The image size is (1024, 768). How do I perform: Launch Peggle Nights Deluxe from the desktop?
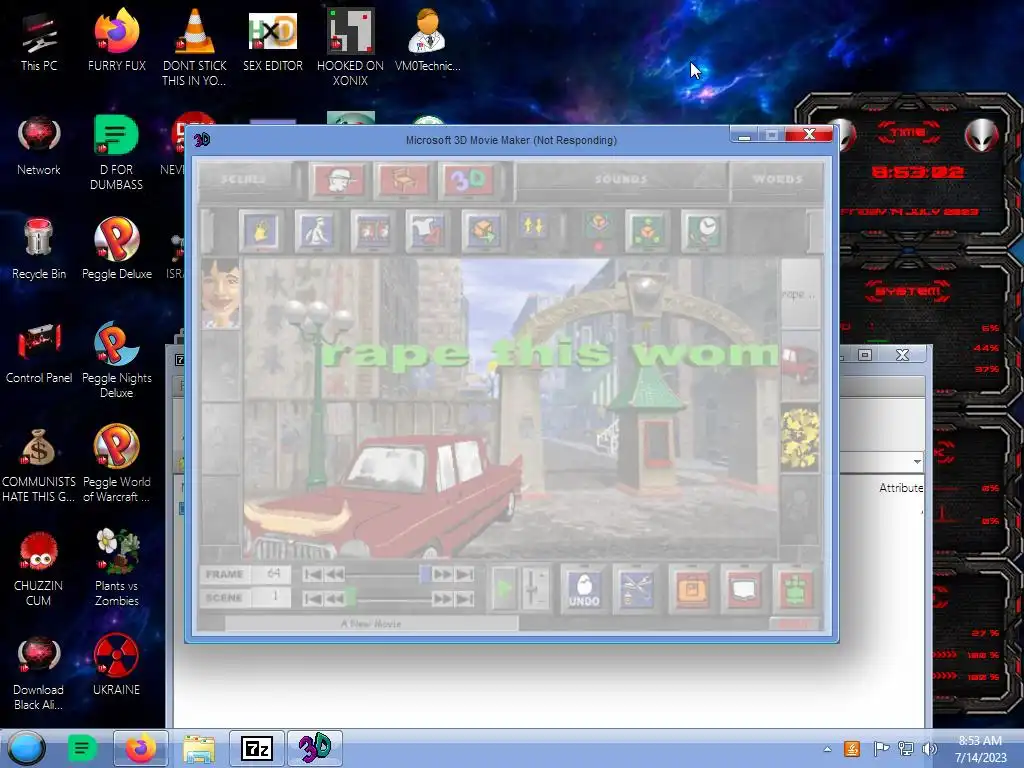117,360
